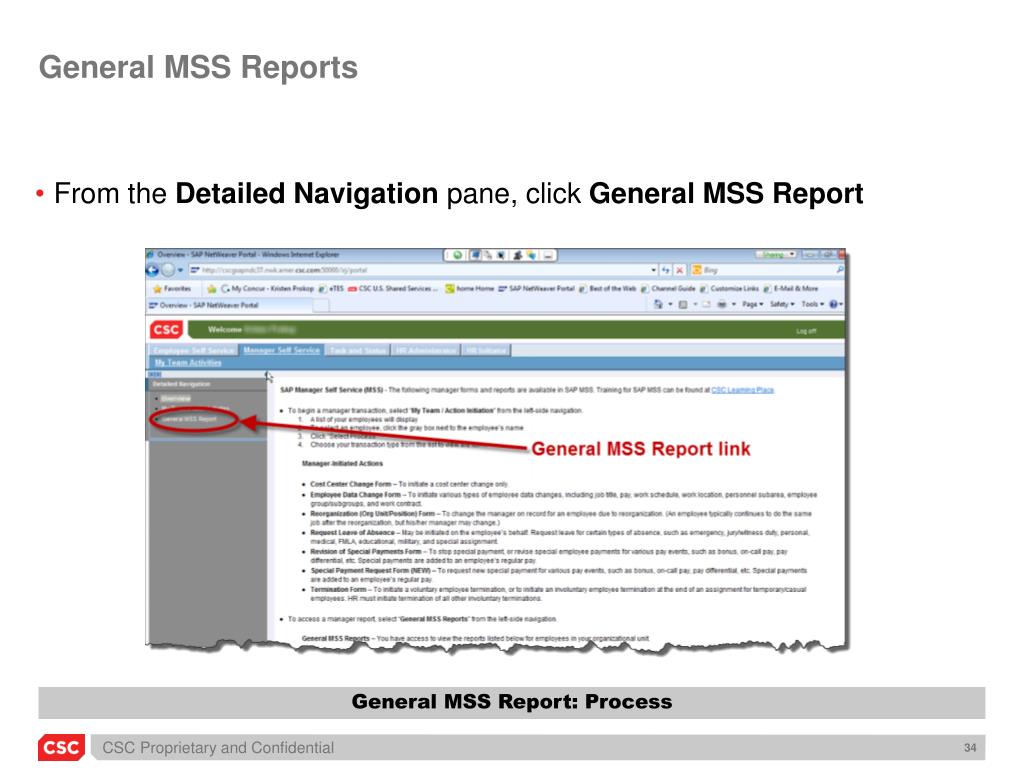
Task: Switch to Employee Self Service tab
Action: (x=193, y=351)
